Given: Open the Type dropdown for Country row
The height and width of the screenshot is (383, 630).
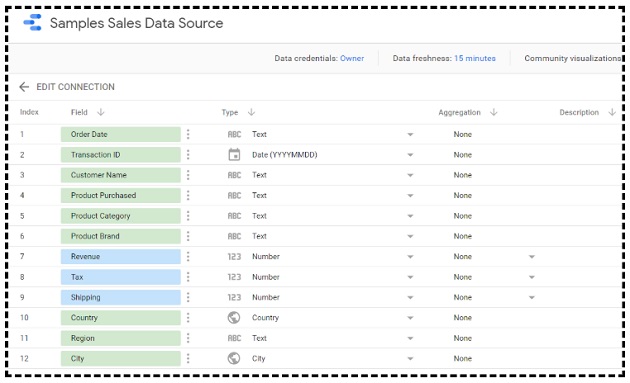Looking at the screenshot, I should pyautogui.click(x=410, y=318).
